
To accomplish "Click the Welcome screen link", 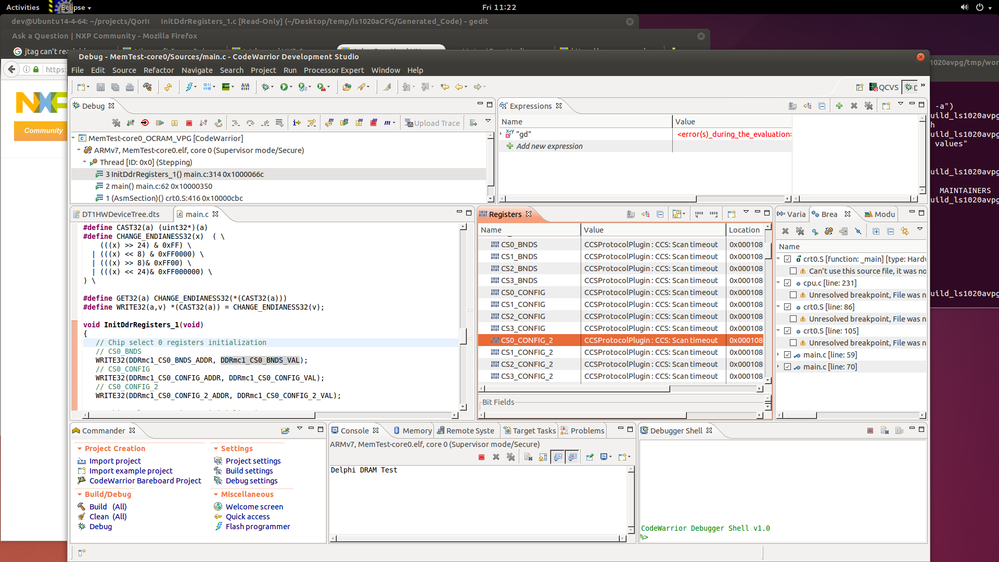I will pos(254,507).
